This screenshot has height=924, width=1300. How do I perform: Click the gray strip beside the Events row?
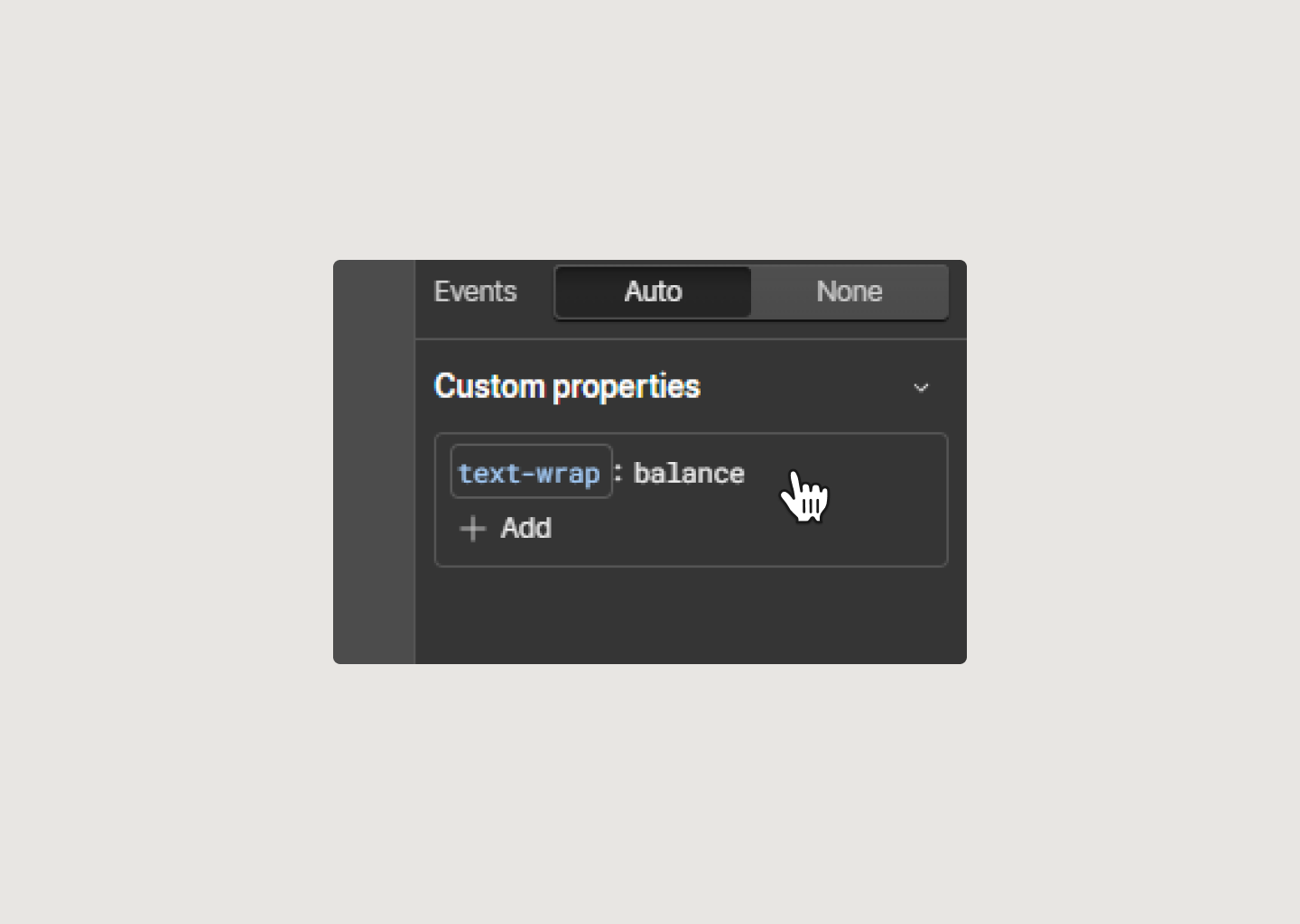point(374,291)
